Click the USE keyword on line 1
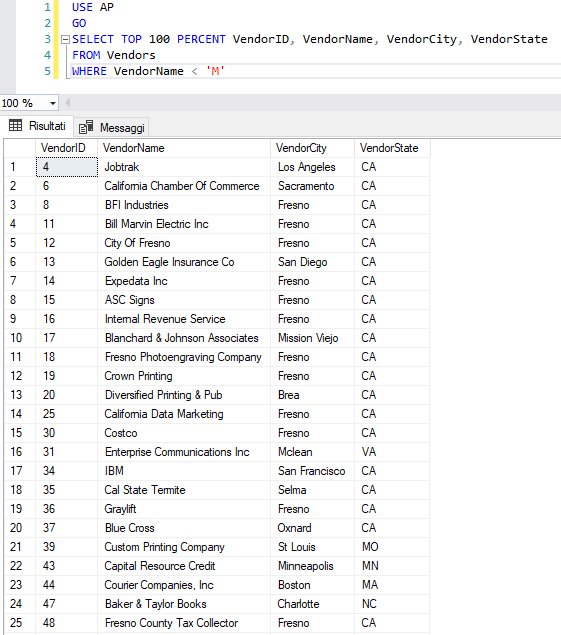Image resolution: width=561 pixels, height=635 pixels. 82,7
